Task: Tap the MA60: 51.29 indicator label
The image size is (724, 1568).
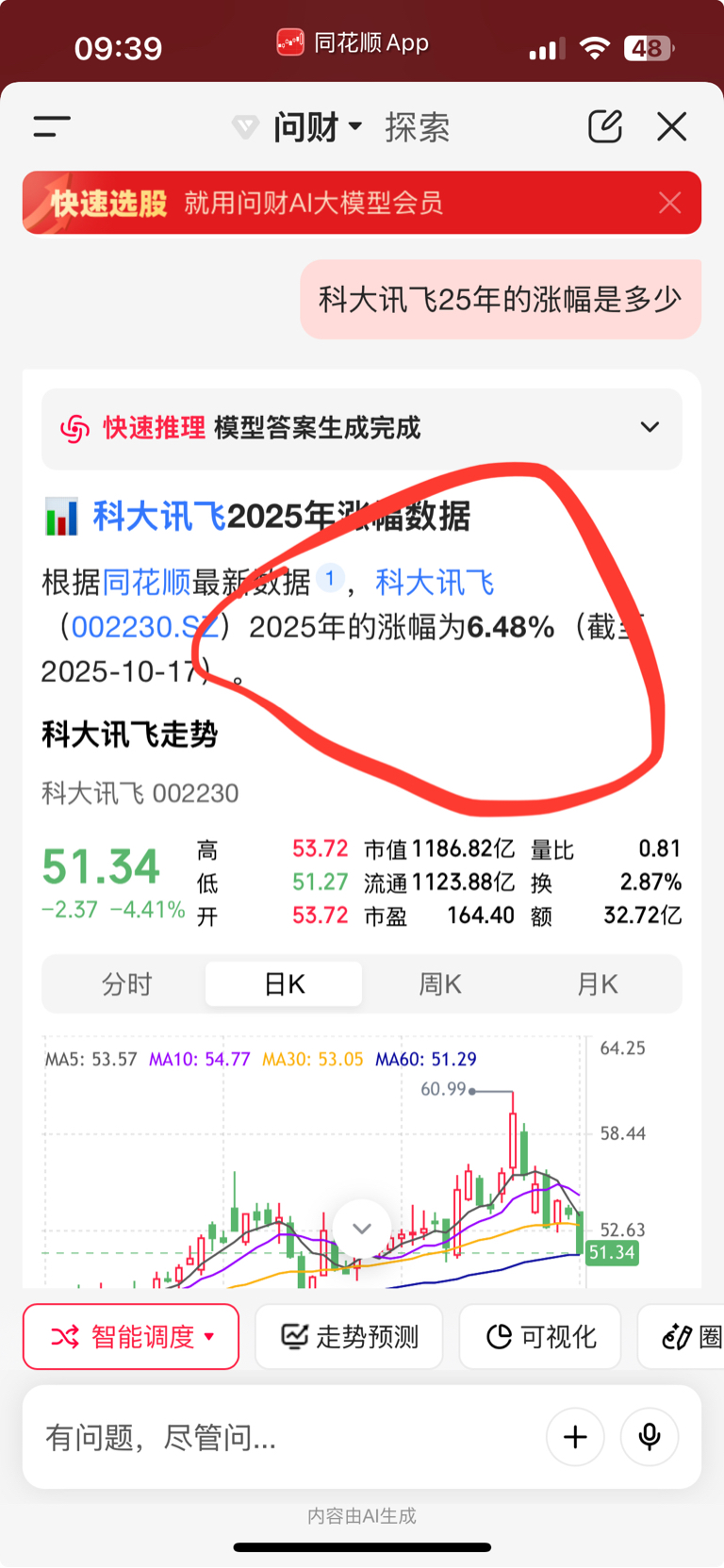Action: (426, 1059)
